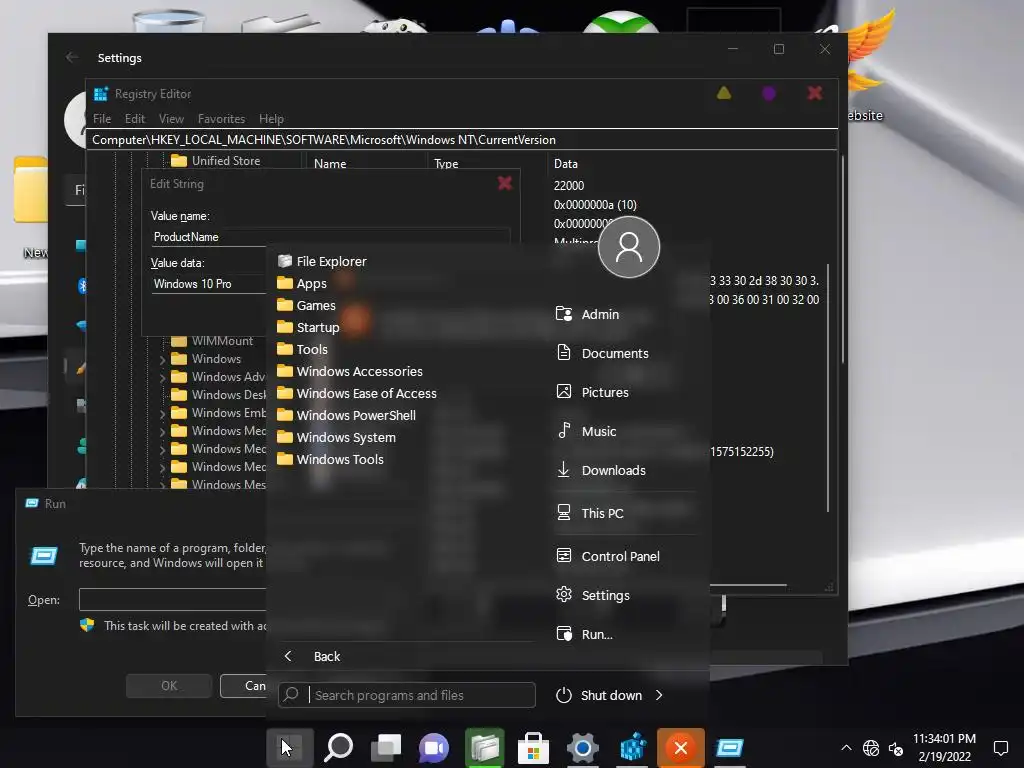Go back in Settings window
1024x768 pixels.
point(72,57)
